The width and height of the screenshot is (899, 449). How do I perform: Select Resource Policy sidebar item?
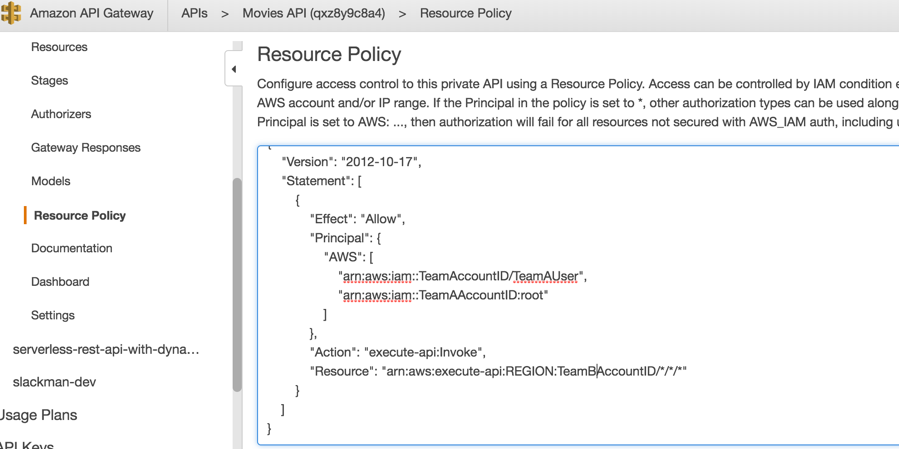pos(80,216)
